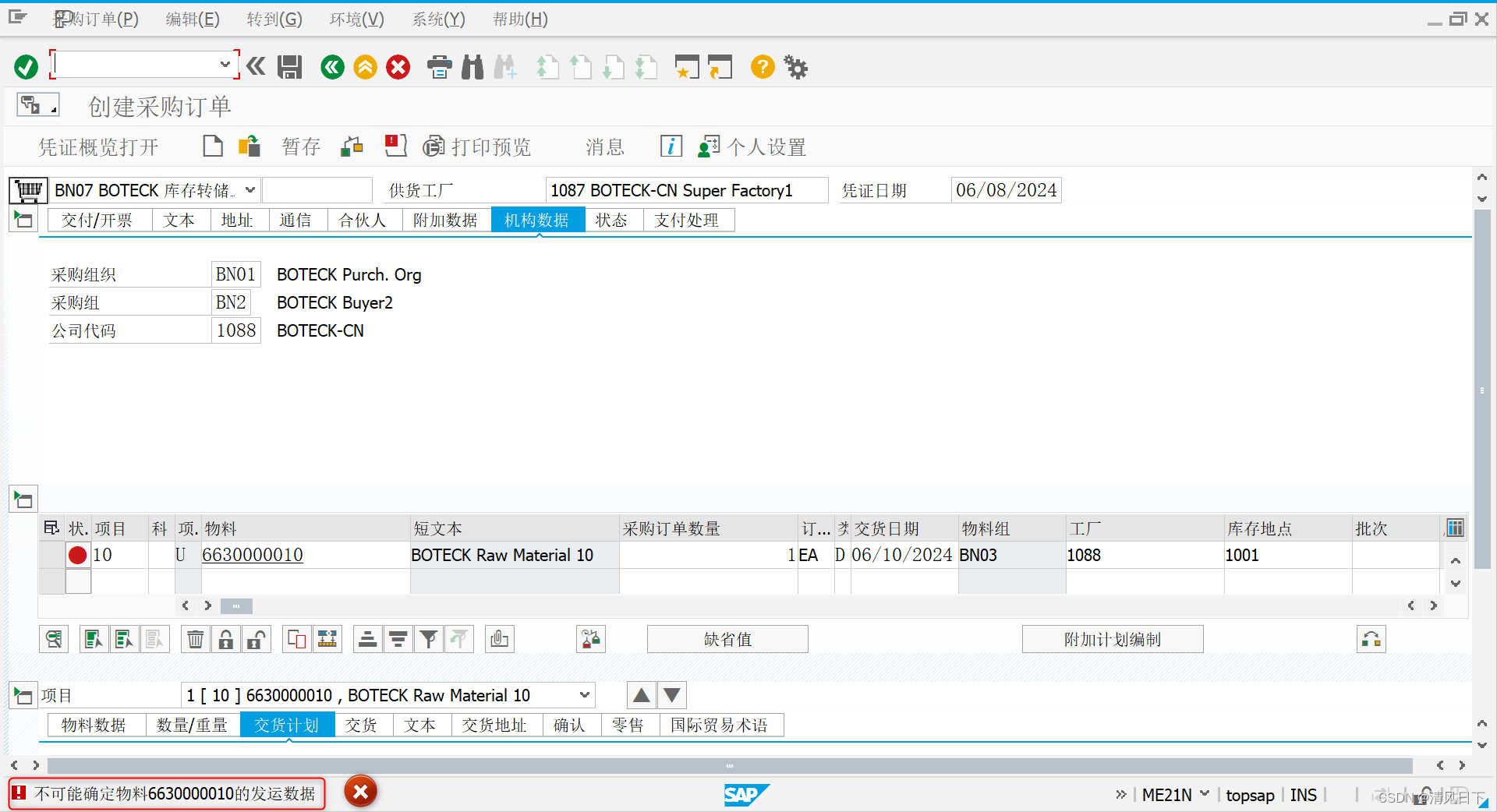The height and width of the screenshot is (812, 1497).
Task: Go to previous item with up triangle
Action: pyautogui.click(x=642, y=695)
